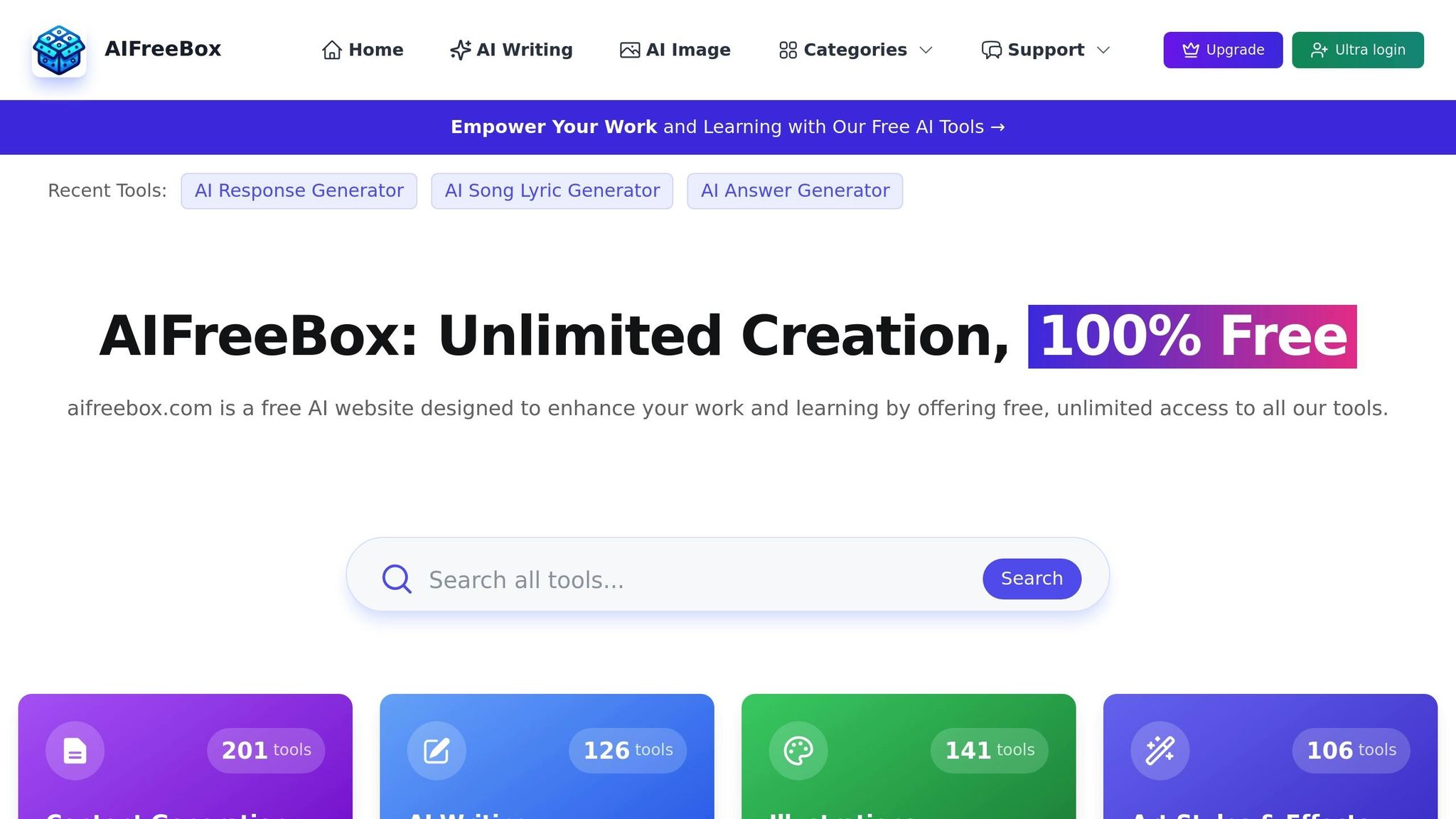This screenshot has width=1456, height=819.
Task: Open the Support menu
Action: (x=1046, y=50)
